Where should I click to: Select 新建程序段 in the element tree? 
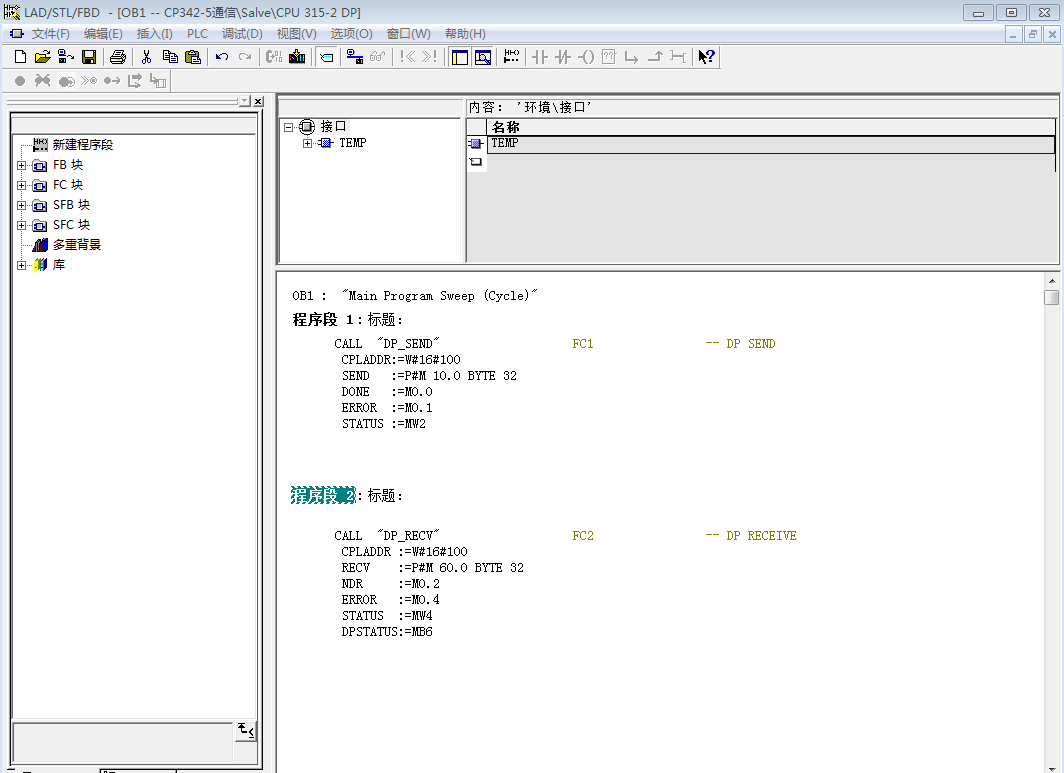click(x=82, y=145)
